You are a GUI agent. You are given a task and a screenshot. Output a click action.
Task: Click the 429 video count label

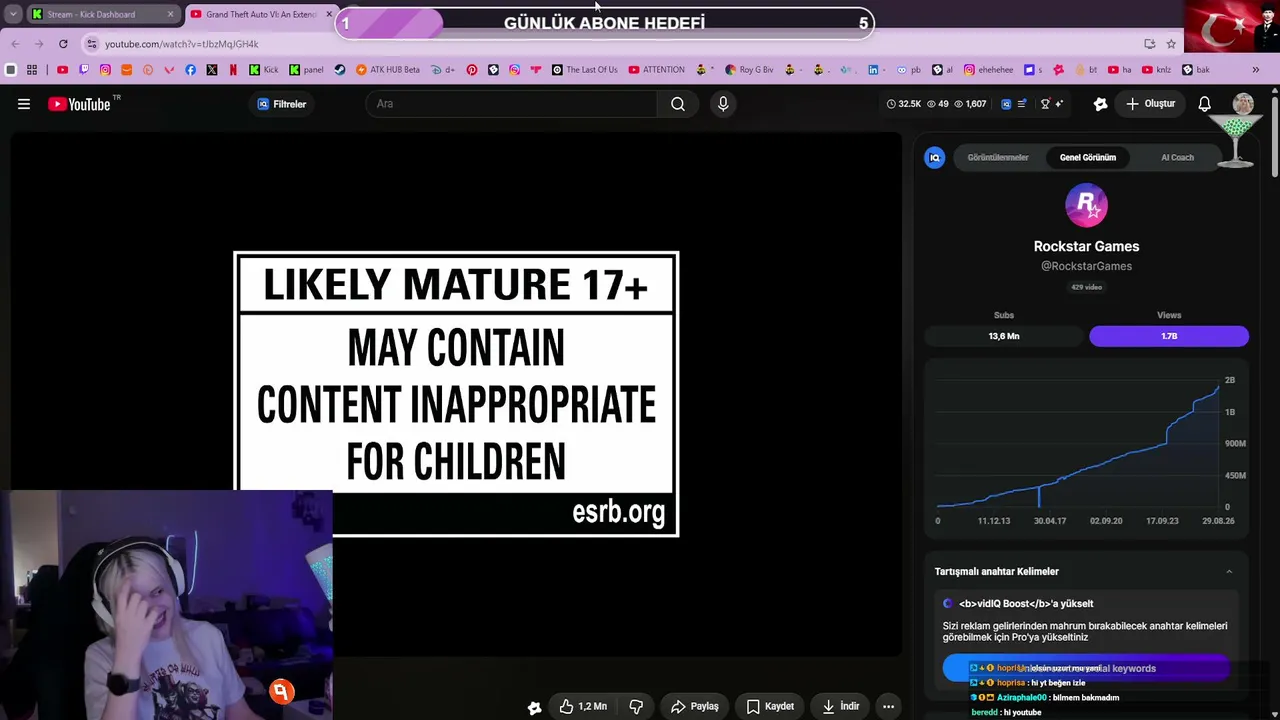click(x=1086, y=287)
